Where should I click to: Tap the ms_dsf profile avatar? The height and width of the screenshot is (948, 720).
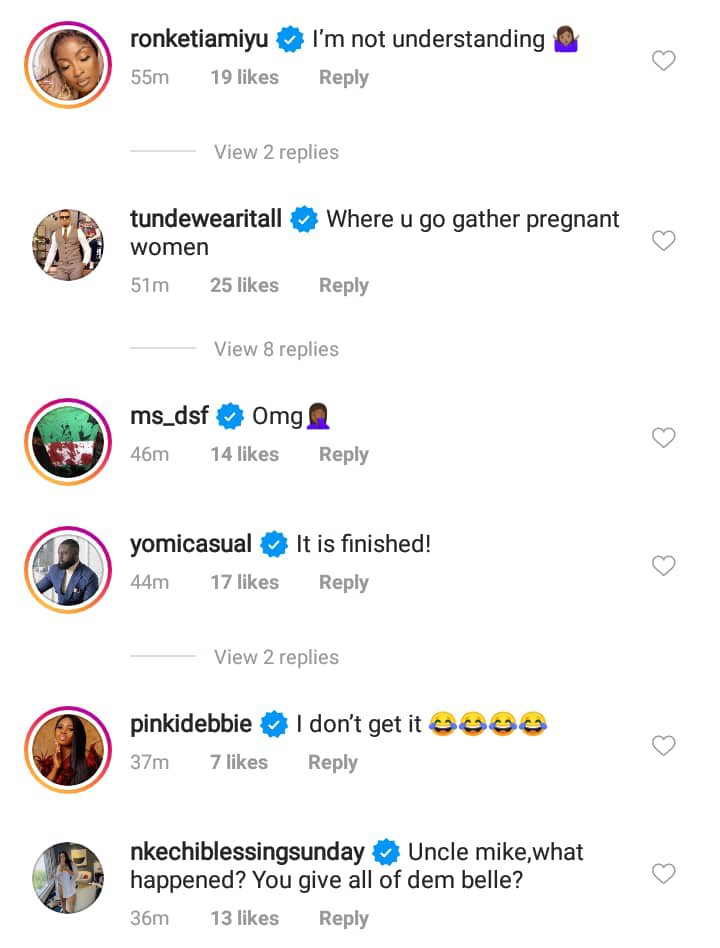(68, 440)
